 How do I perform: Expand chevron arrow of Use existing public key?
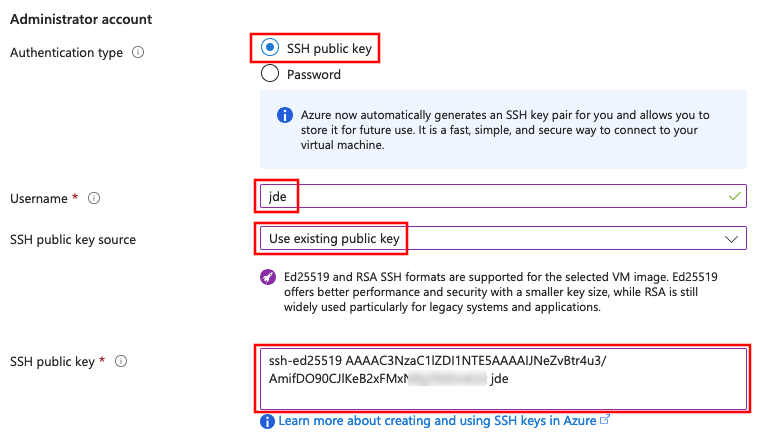730,239
